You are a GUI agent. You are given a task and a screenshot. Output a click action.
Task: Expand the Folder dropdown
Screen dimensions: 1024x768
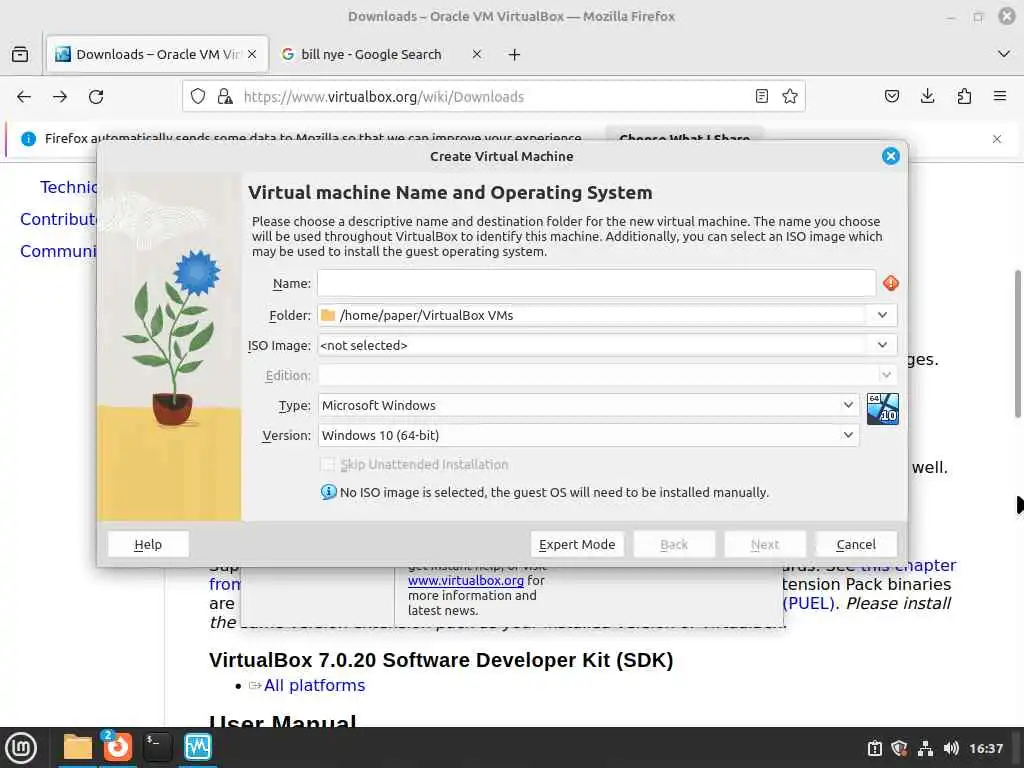(882, 315)
